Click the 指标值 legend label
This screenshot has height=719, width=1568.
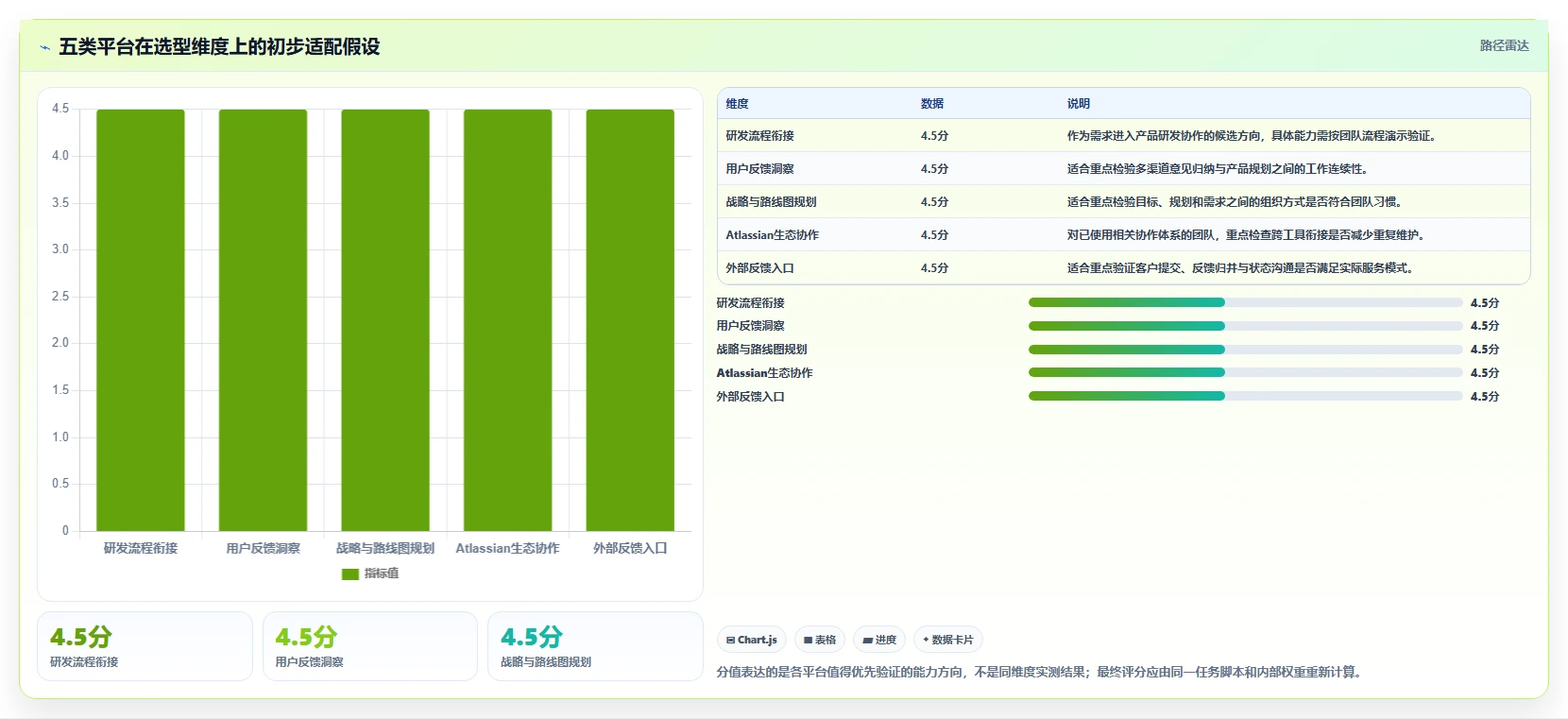382,573
